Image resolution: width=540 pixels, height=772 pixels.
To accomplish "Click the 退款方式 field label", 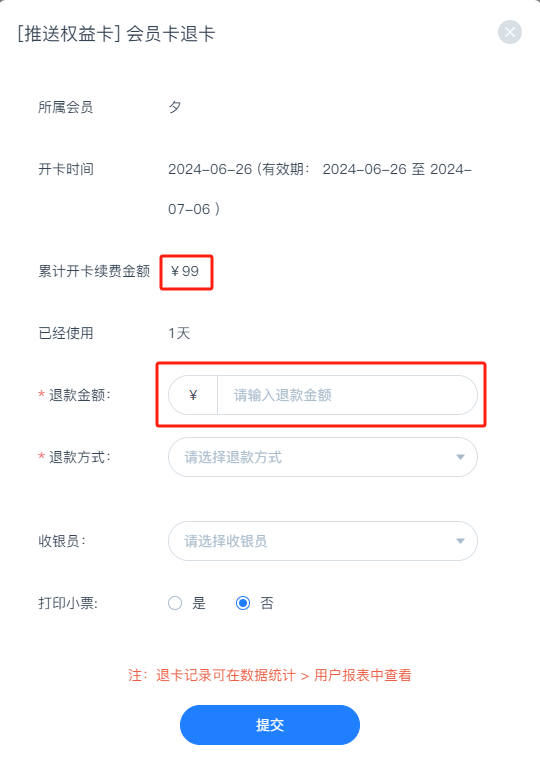I will [80, 457].
